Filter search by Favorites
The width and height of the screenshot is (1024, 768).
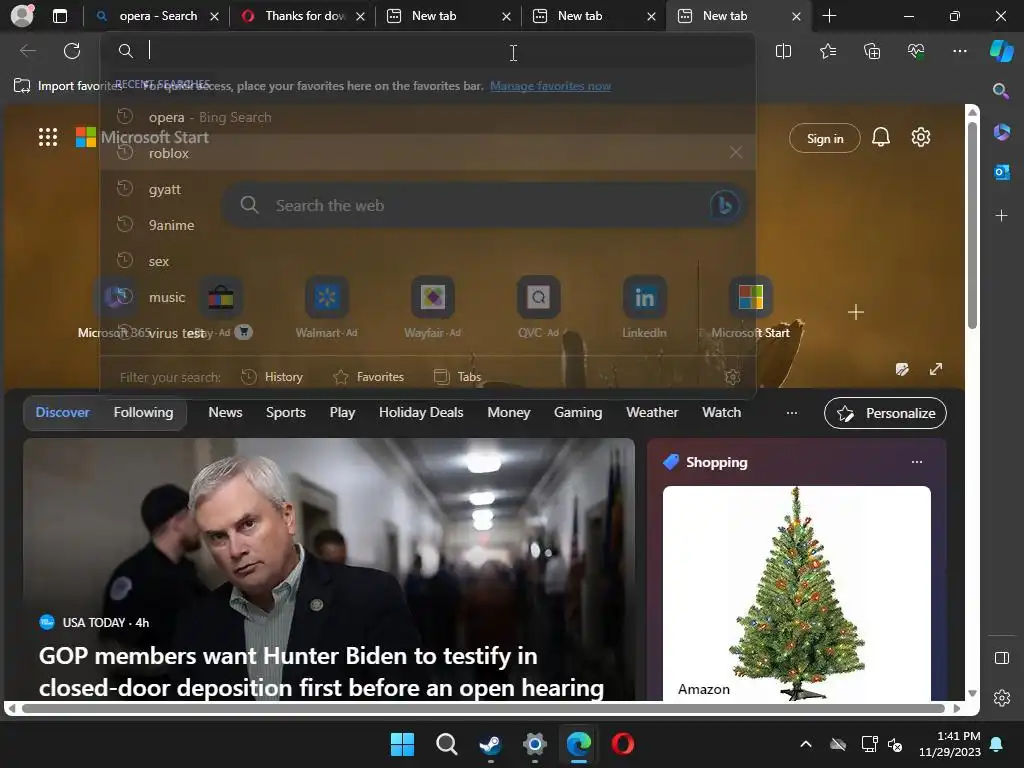point(368,377)
